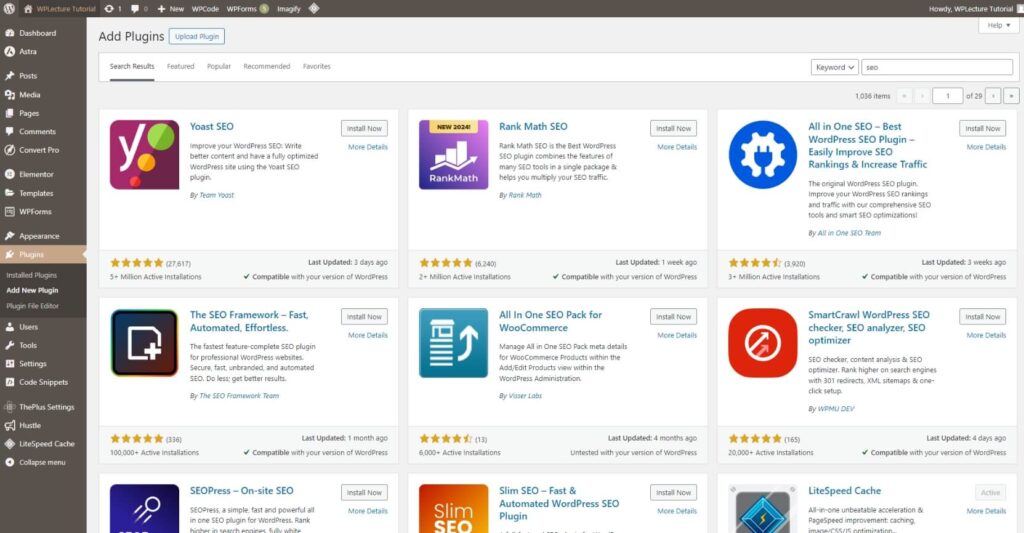Go to next page of plugin results
1024x533 pixels.
click(x=993, y=96)
